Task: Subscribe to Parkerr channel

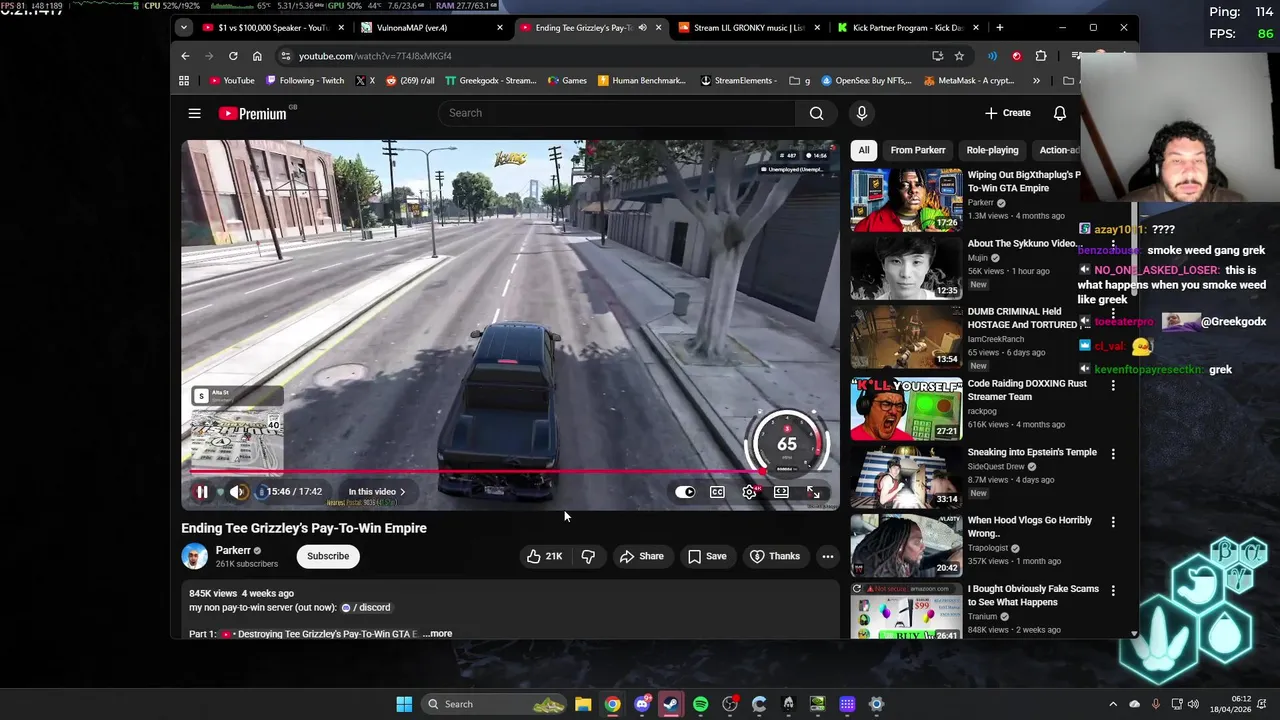Action: tap(328, 556)
